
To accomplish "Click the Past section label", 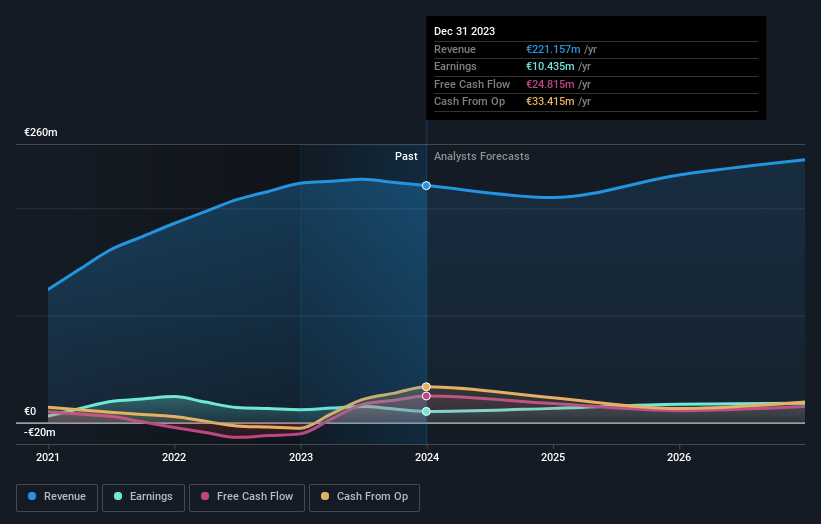I will pyautogui.click(x=406, y=157).
